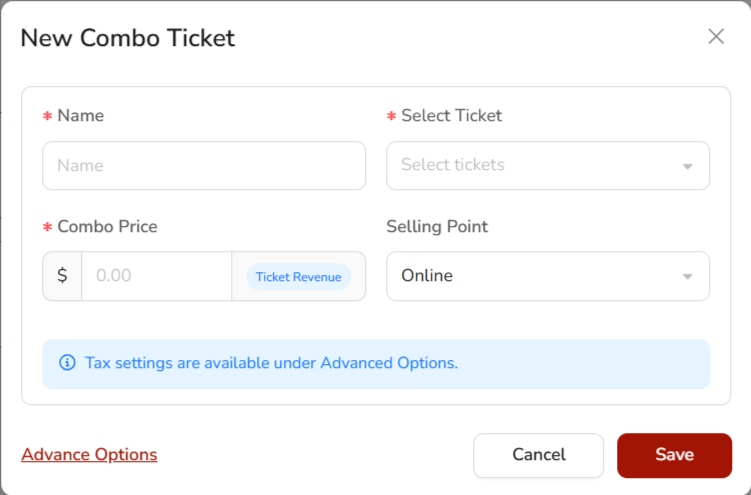Click the Combo Price field label
The image size is (751, 495).
pos(107,227)
